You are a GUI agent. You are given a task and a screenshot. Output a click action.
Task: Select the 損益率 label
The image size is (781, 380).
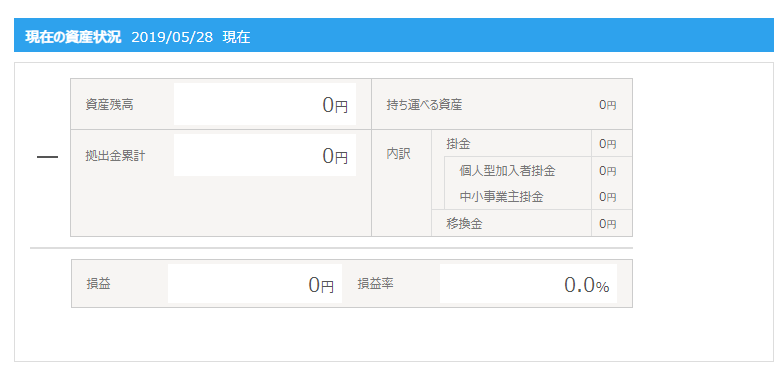click(x=376, y=283)
